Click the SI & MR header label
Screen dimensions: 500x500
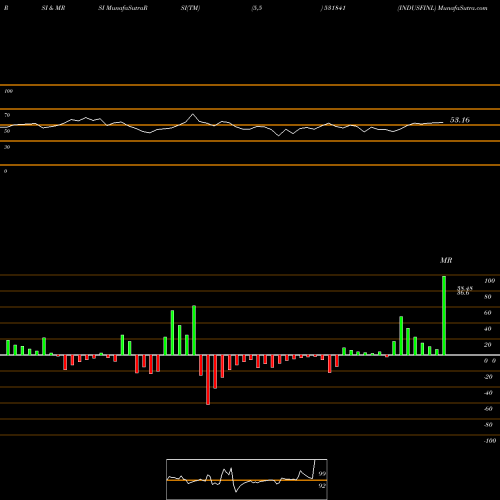[x=53, y=8]
